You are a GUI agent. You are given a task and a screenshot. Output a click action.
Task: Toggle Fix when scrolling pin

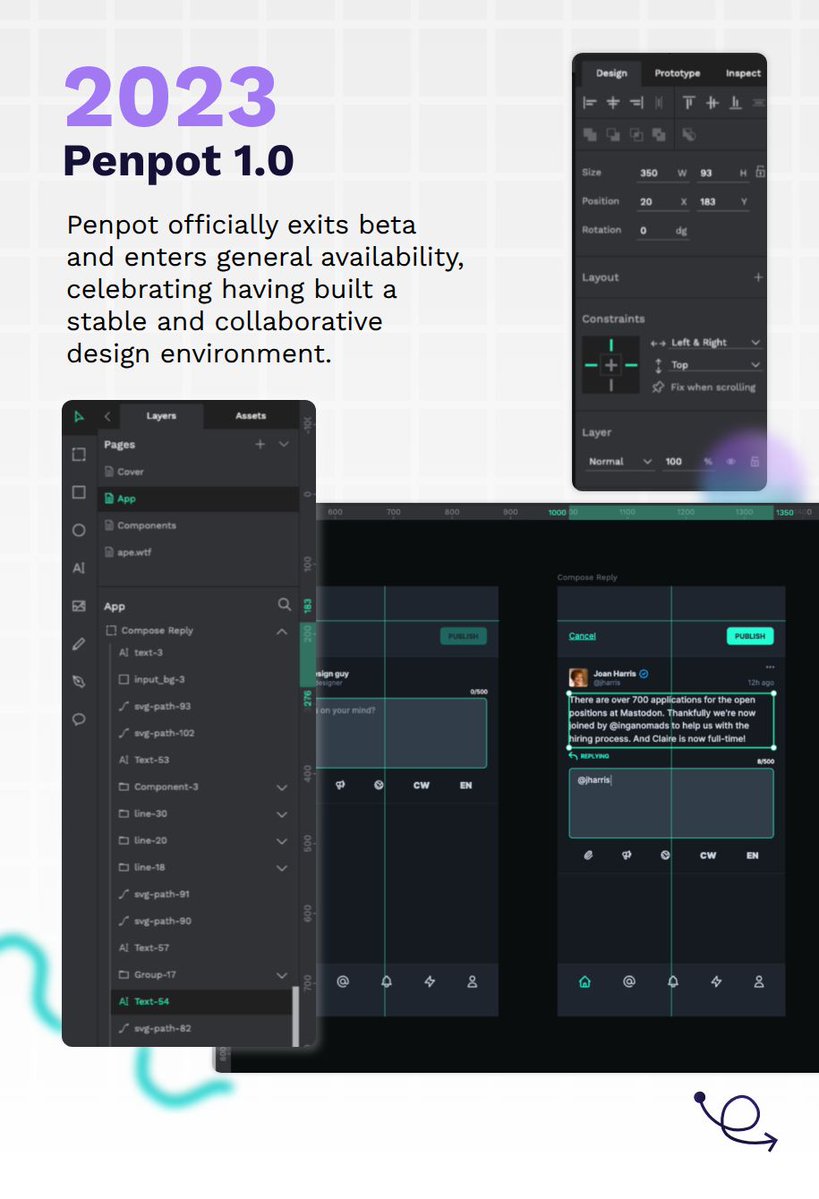658,387
